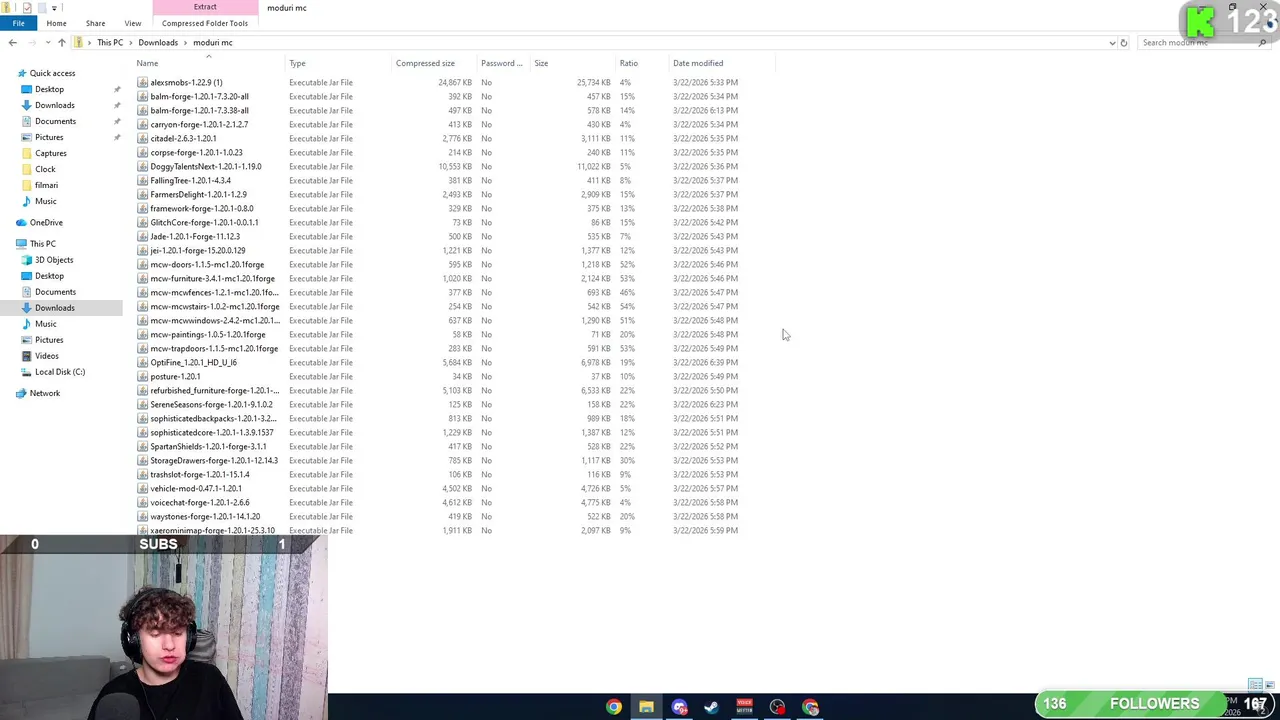
Task: Go back with the Back arrow
Action: tap(12, 43)
